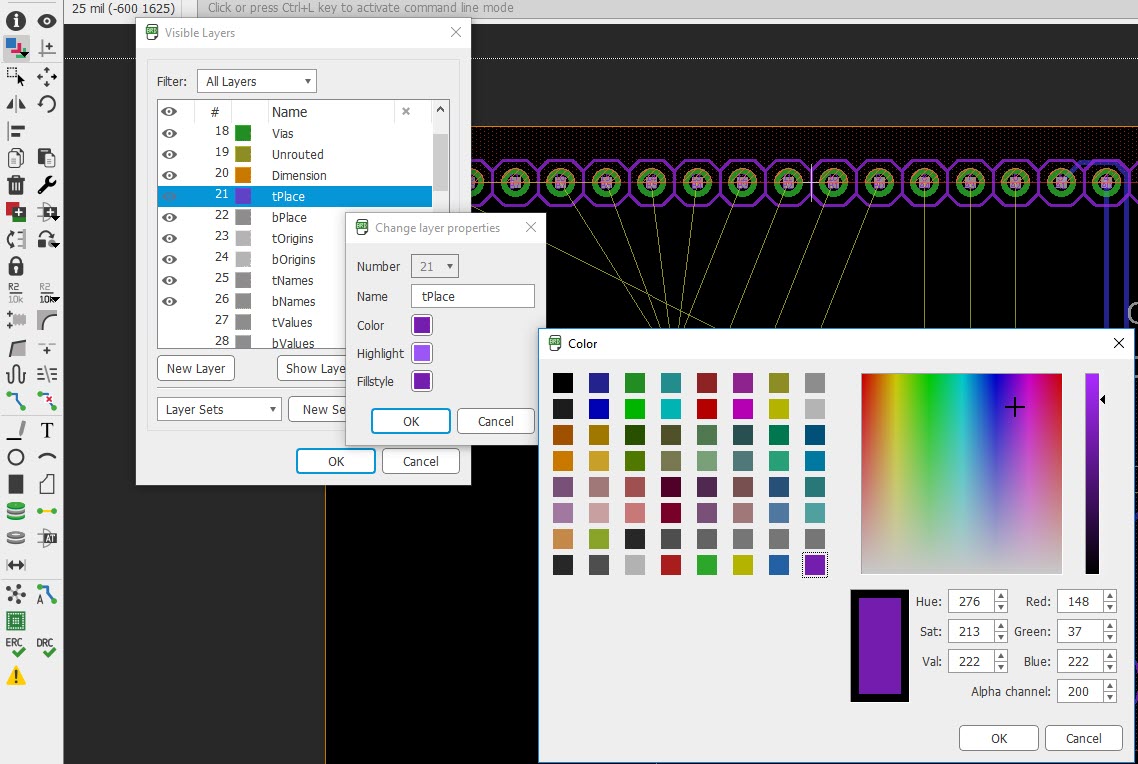Select the Align tool
This screenshot has width=1138, height=764.
15,131
